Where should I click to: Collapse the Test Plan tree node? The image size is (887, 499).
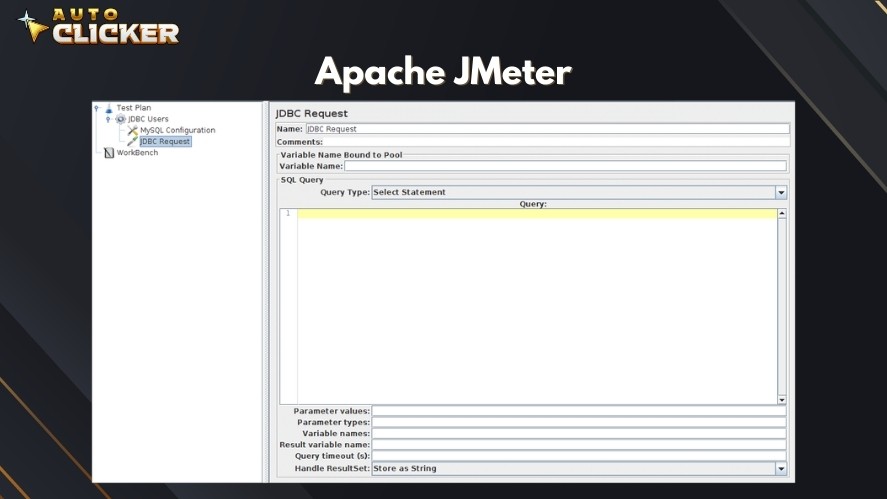pyautogui.click(x=97, y=107)
